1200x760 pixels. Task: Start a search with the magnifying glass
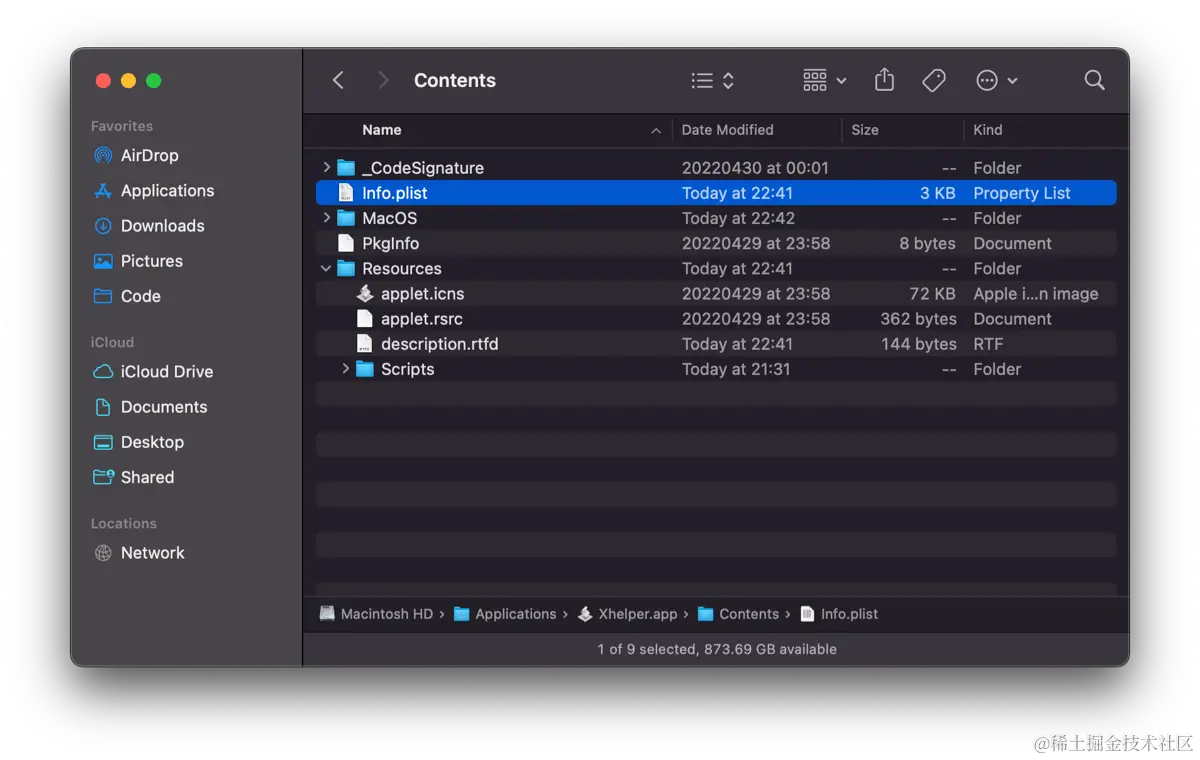[1094, 80]
